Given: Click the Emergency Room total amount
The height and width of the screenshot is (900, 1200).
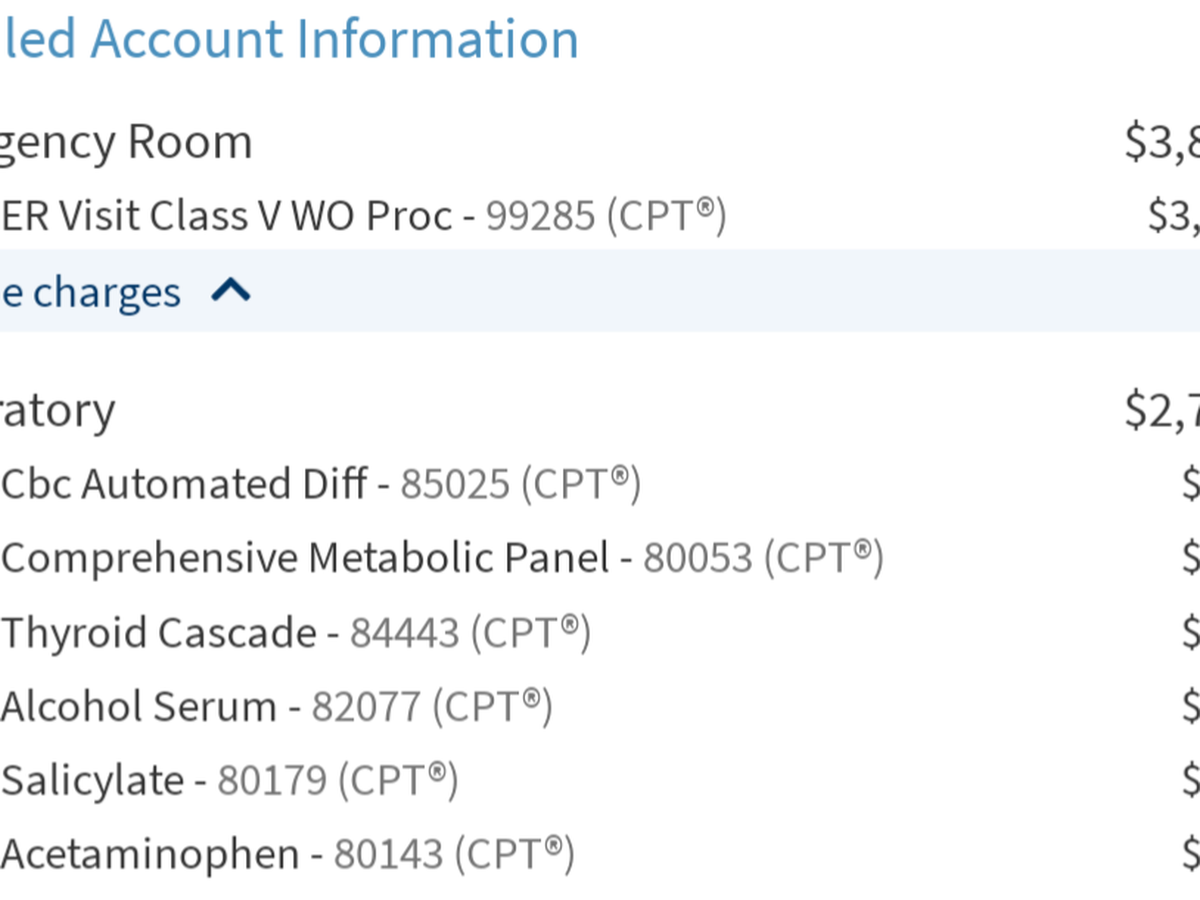Looking at the screenshot, I should [1162, 142].
